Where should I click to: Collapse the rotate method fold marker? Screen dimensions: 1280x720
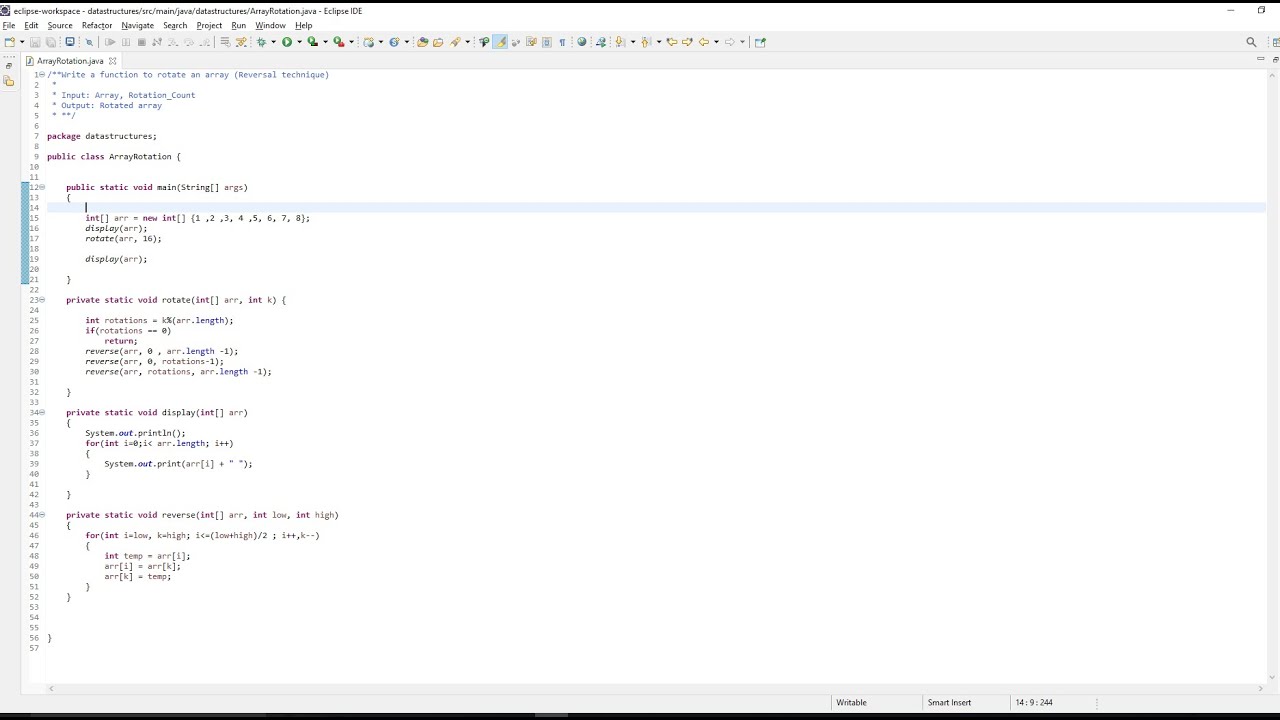(42, 300)
